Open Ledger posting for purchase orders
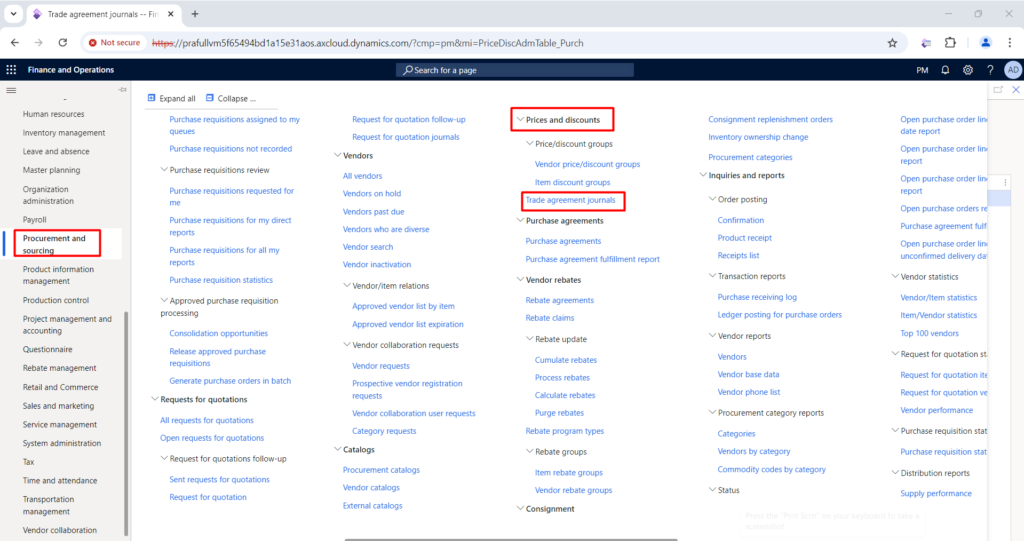The height and width of the screenshot is (541, 1024). (x=780, y=314)
